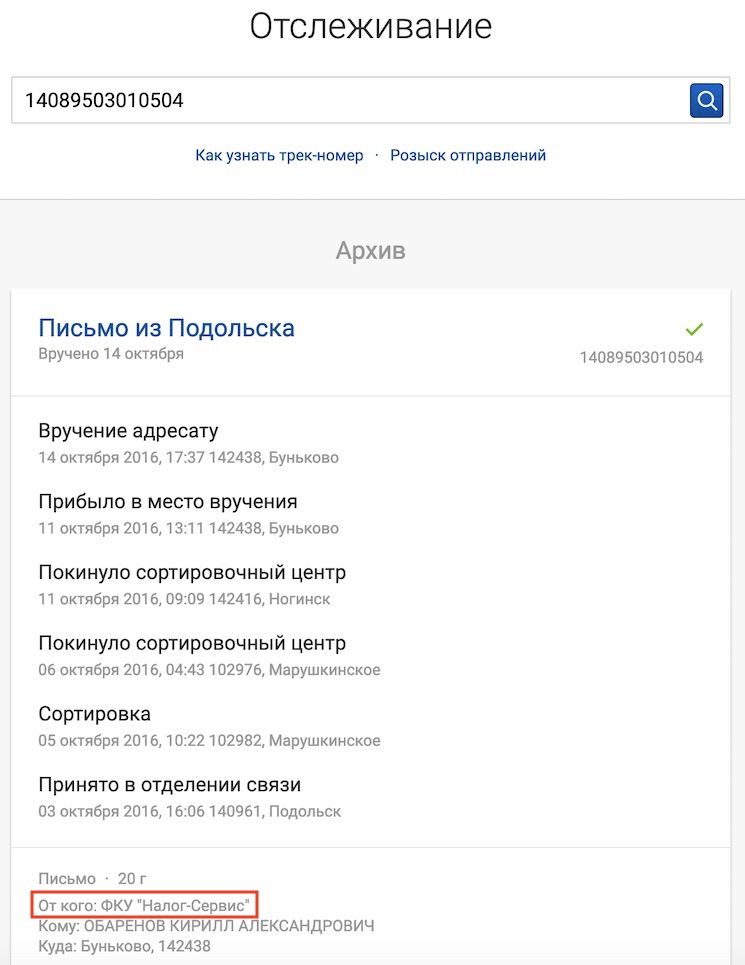
Task: Select the 'Архив' section heading
Action: [x=370, y=250]
